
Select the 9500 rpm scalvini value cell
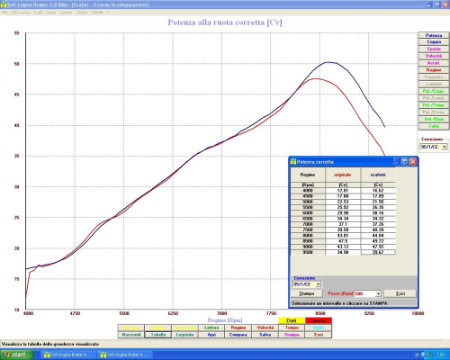pyautogui.click(x=378, y=252)
